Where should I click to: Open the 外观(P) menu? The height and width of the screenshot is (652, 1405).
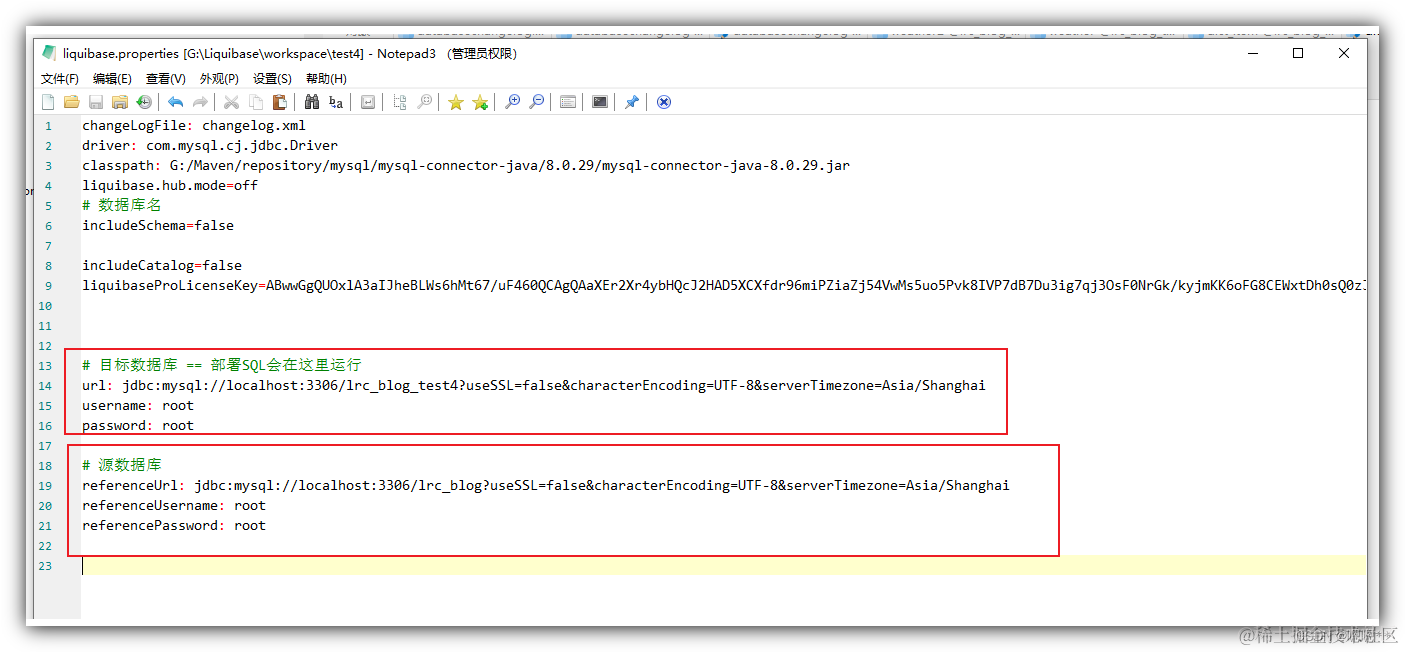(219, 78)
